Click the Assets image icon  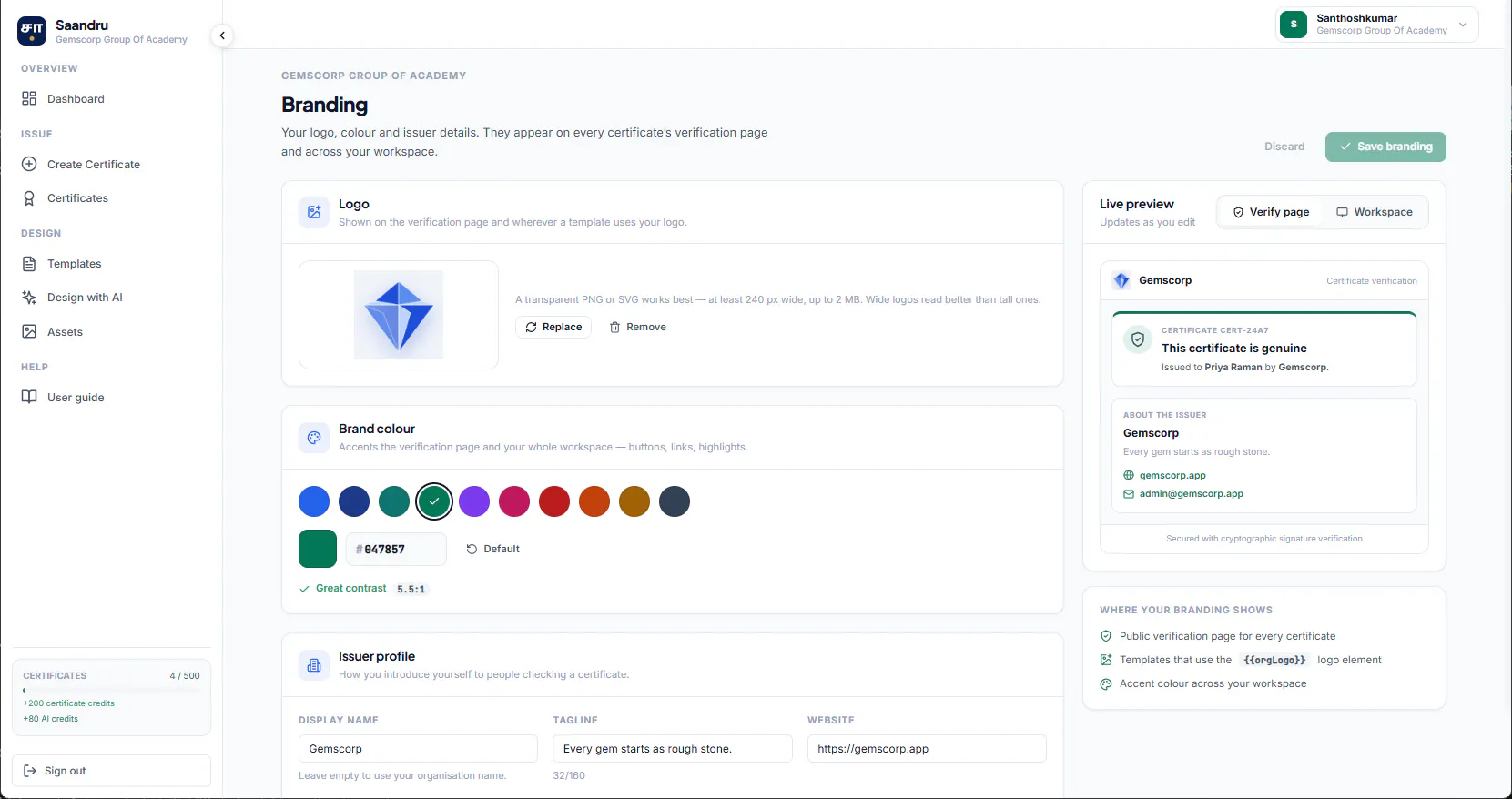29,332
